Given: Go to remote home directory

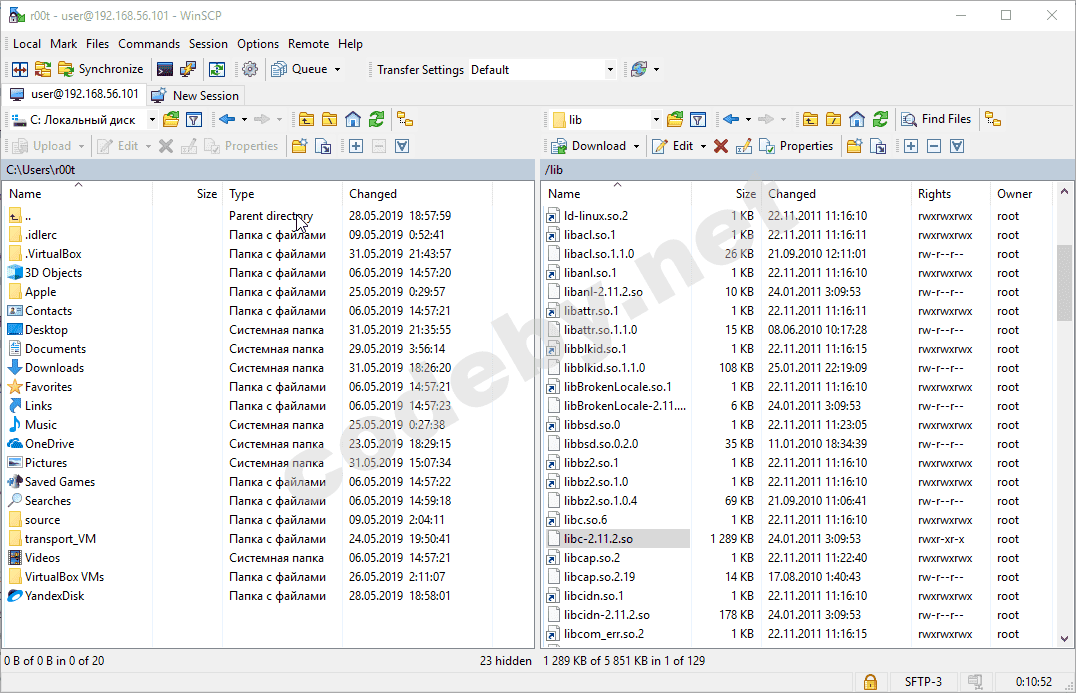Looking at the screenshot, I should click(x=857, y=119).
